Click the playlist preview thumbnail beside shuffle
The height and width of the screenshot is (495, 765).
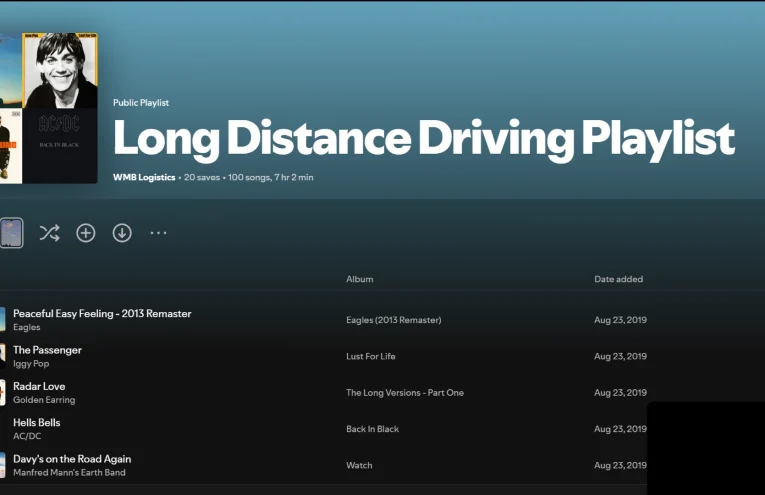click(11, 233)
